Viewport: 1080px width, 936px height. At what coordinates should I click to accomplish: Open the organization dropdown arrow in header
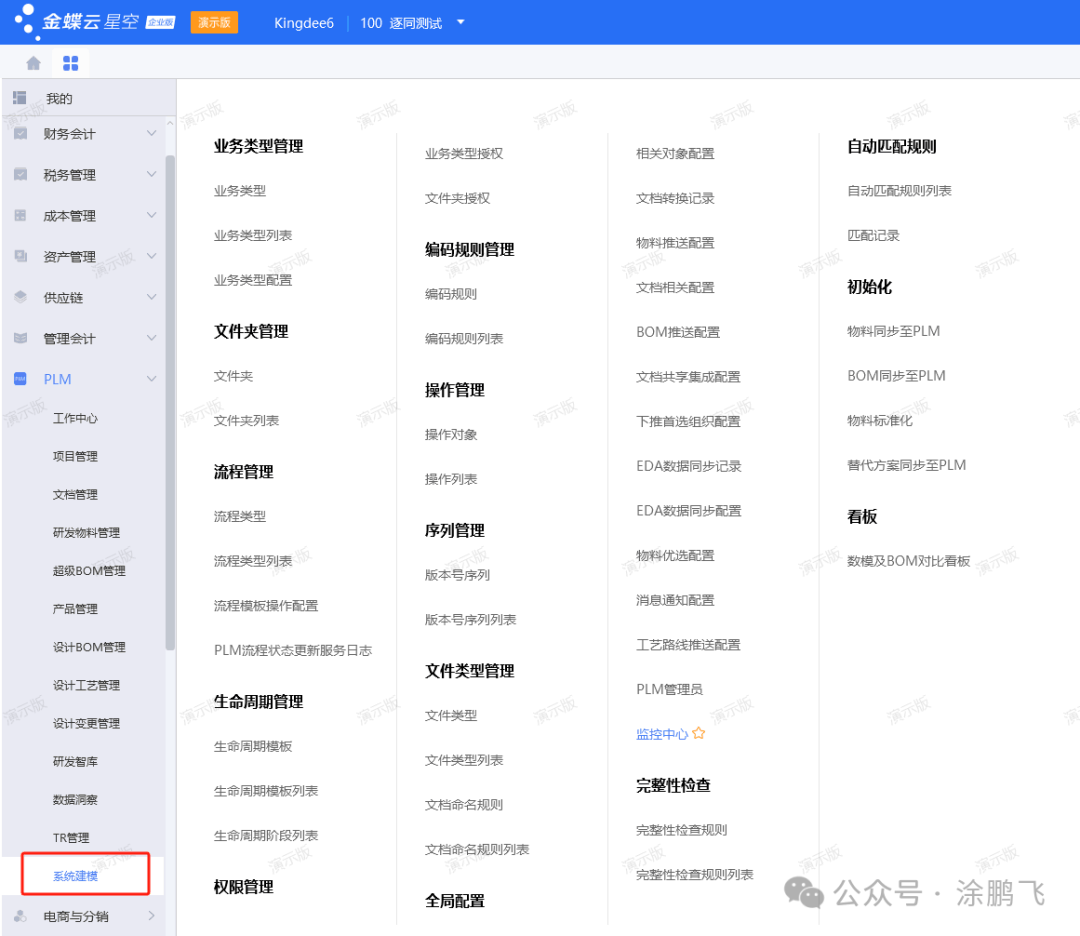[x=461, y=22]
